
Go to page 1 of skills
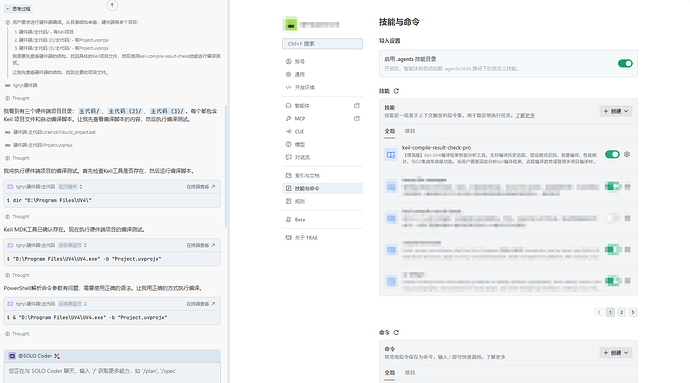(x=610, y=312)
